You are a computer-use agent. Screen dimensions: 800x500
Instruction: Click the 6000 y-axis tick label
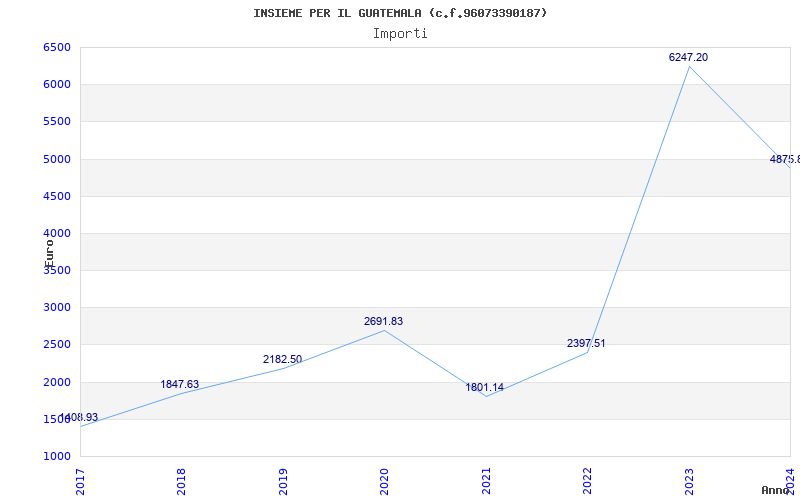pyautogui.click(x=57, y=85)
